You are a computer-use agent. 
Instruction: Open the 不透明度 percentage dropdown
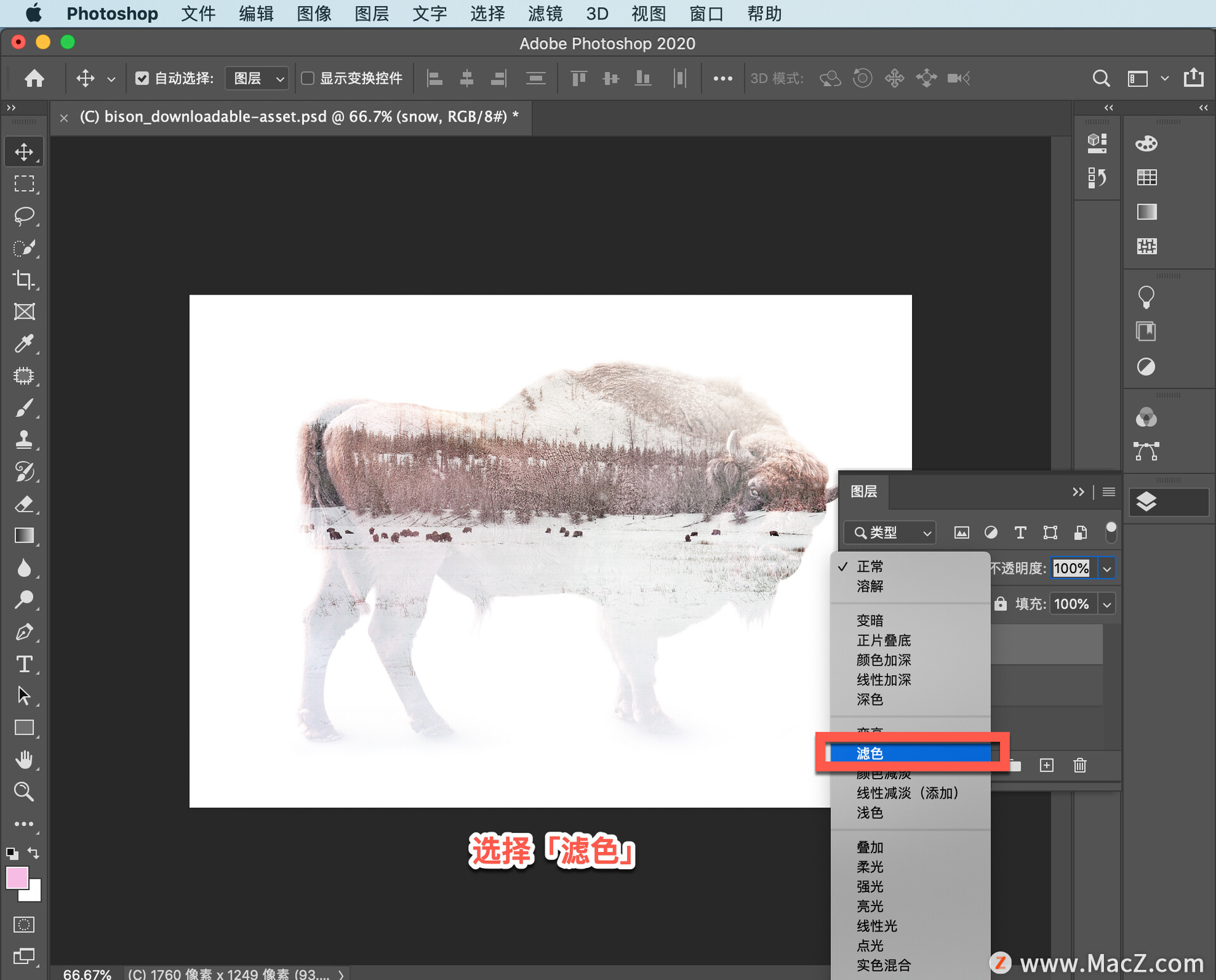1107,568
